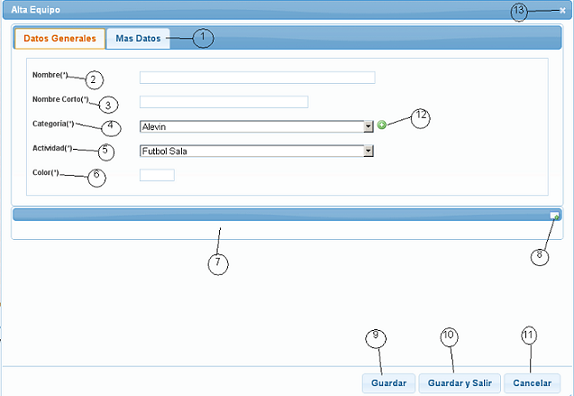Focus the Nombre text field

(257, 78)
